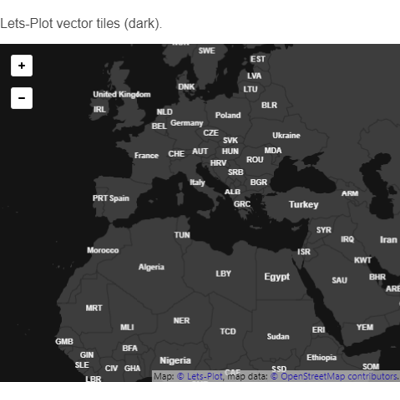Click the MLI label on the map
Viewport: 400px width, 400px height.
click(127, 327)
